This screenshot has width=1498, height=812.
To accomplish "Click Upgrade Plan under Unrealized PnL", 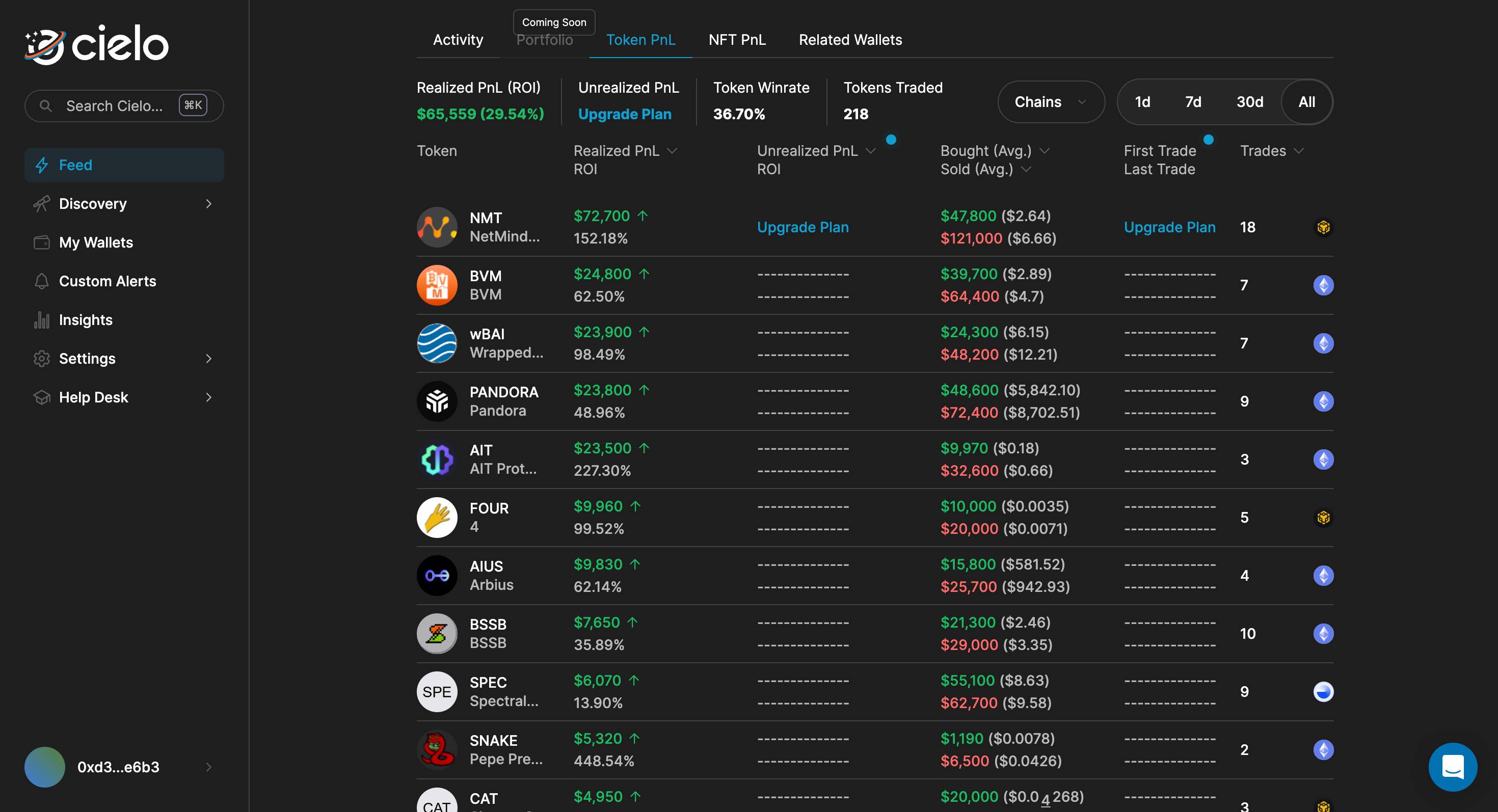I will 802,227.
